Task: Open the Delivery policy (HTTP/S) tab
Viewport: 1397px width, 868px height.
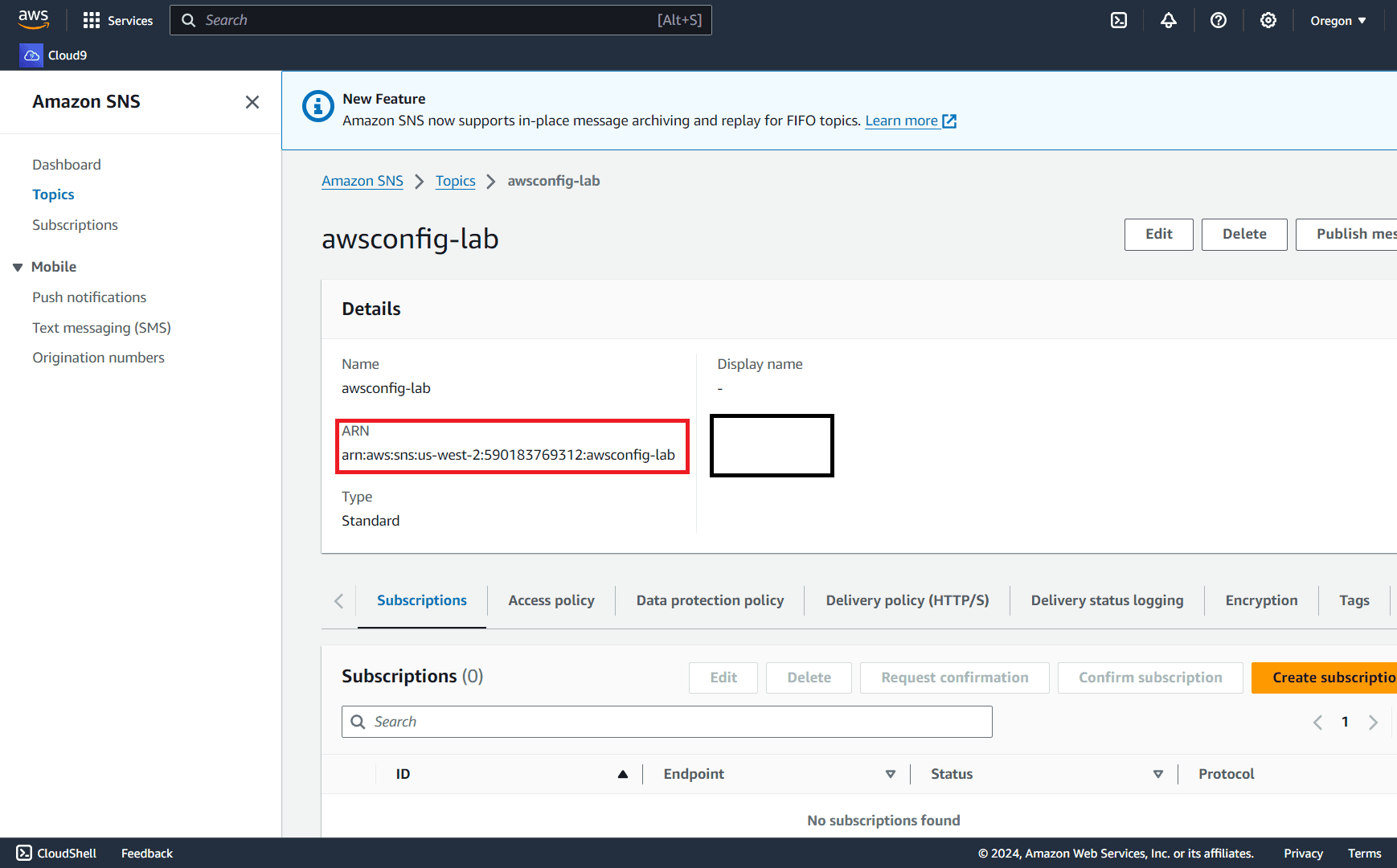Action: point(907,600)
